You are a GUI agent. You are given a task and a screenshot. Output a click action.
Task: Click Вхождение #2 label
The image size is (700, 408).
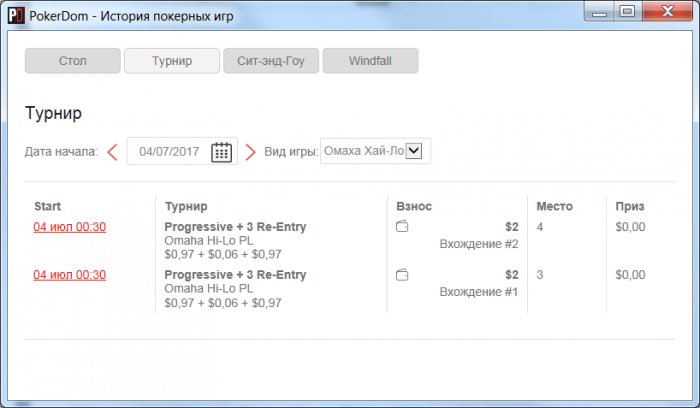point(479,244)
